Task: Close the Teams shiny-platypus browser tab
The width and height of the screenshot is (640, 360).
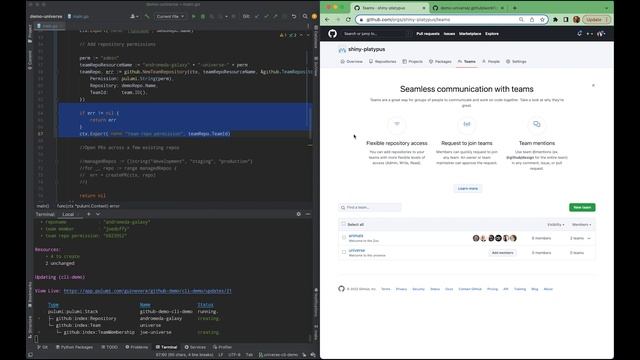Action: 424,8
